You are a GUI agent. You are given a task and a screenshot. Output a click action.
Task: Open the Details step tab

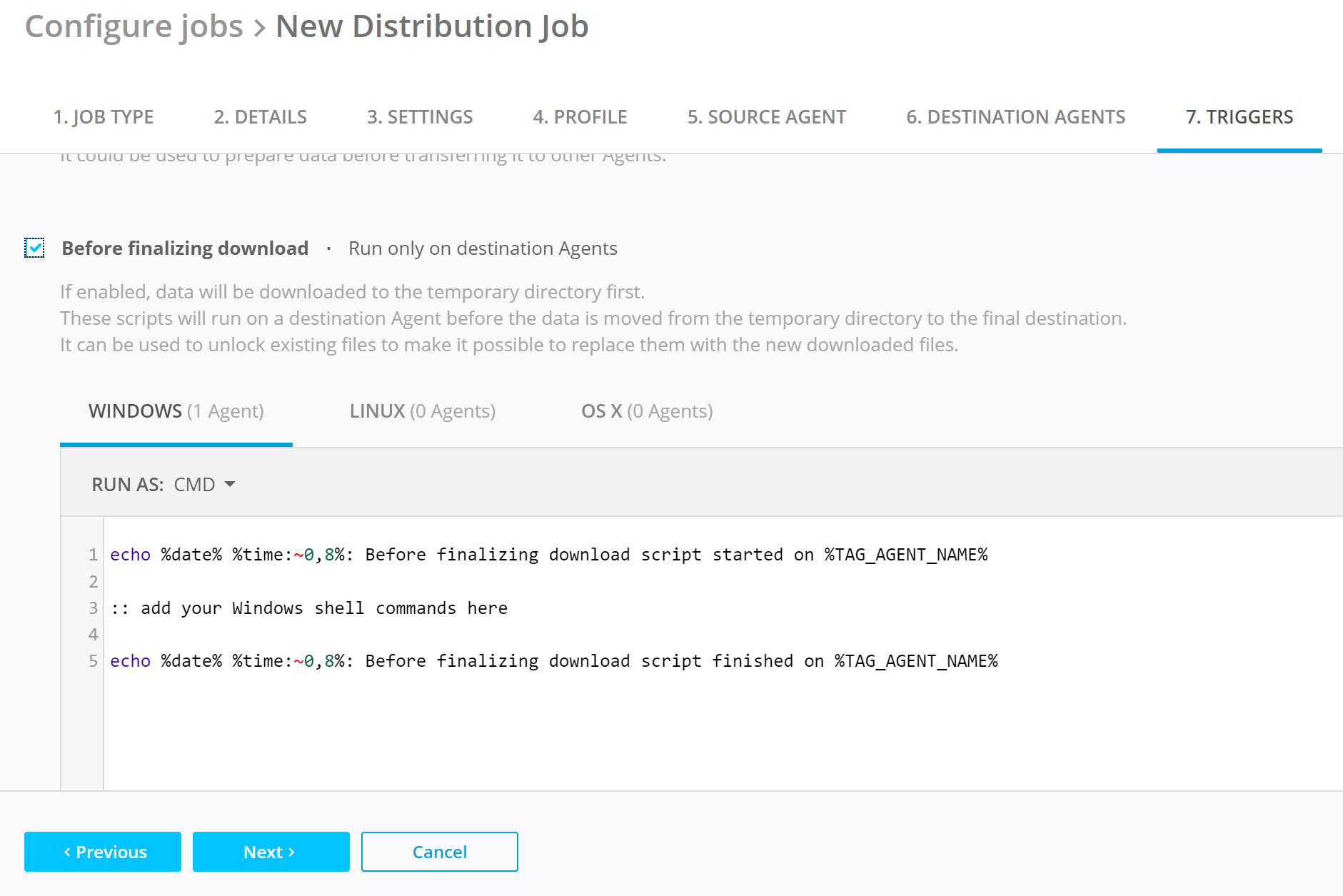point(260,117)
